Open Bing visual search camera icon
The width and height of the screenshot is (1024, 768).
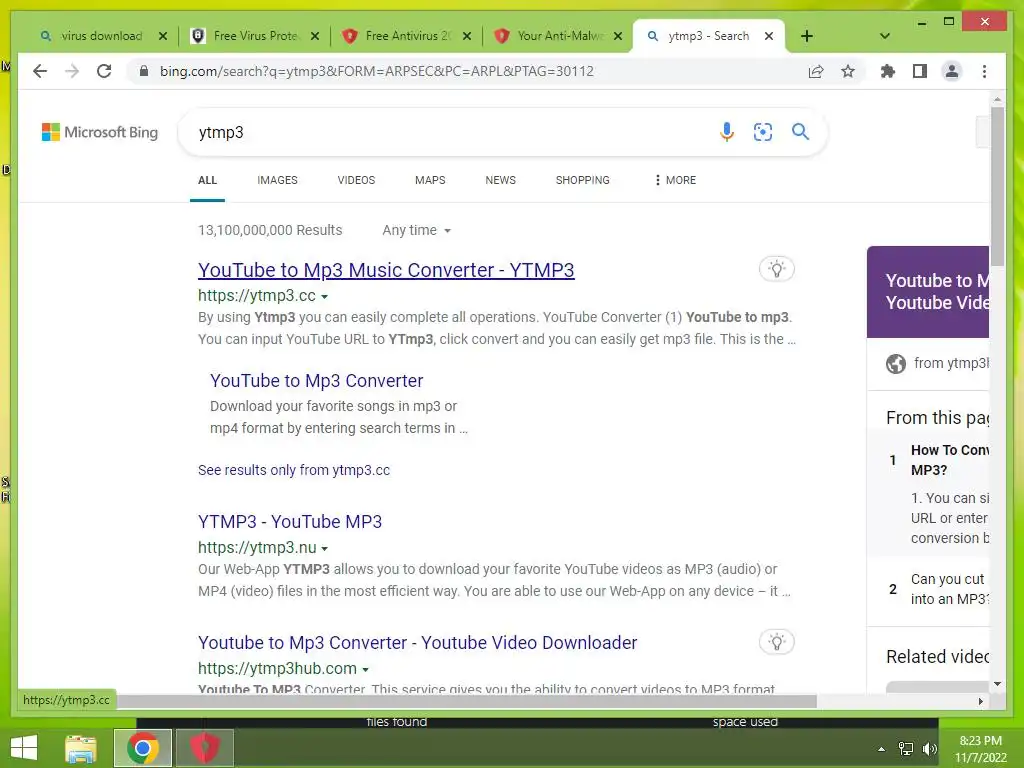click(763, 132)
